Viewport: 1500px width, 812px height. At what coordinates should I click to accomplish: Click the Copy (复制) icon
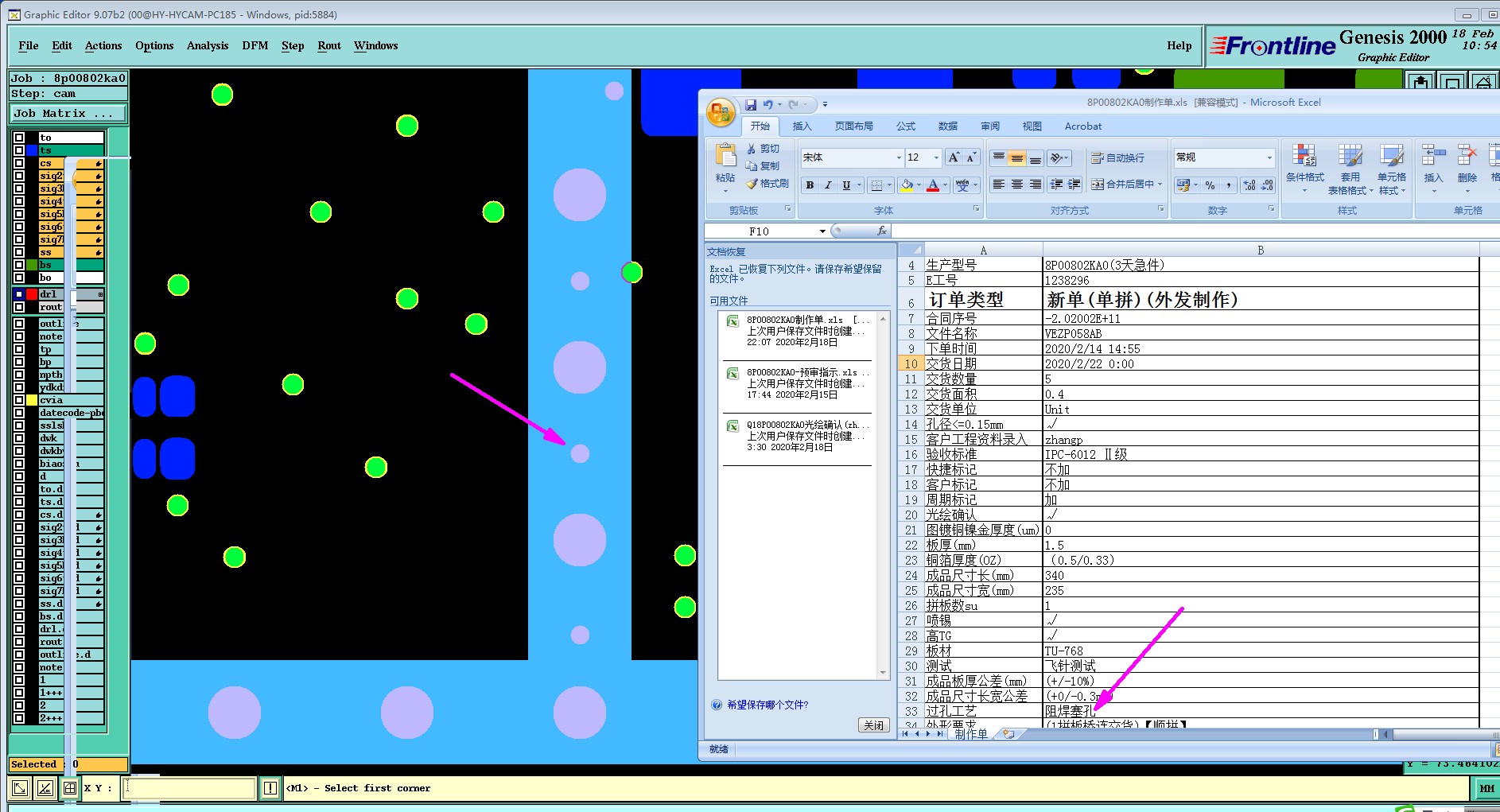[752, 165]
